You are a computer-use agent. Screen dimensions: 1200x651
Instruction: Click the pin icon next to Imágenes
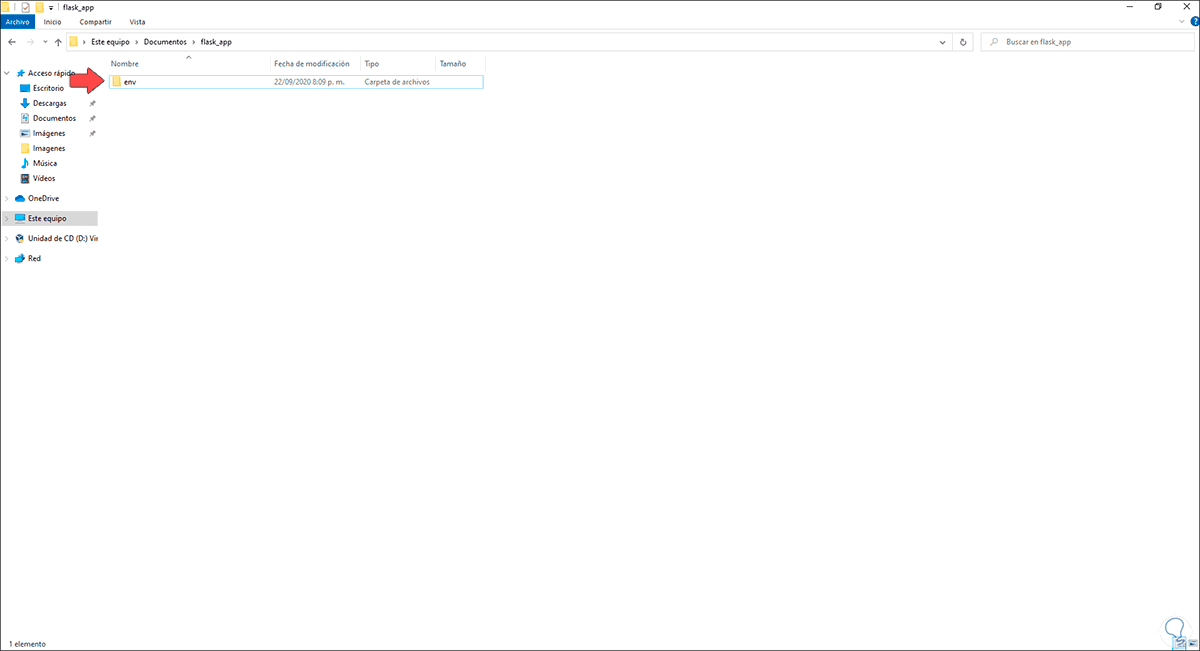click(x=92, y=133)
